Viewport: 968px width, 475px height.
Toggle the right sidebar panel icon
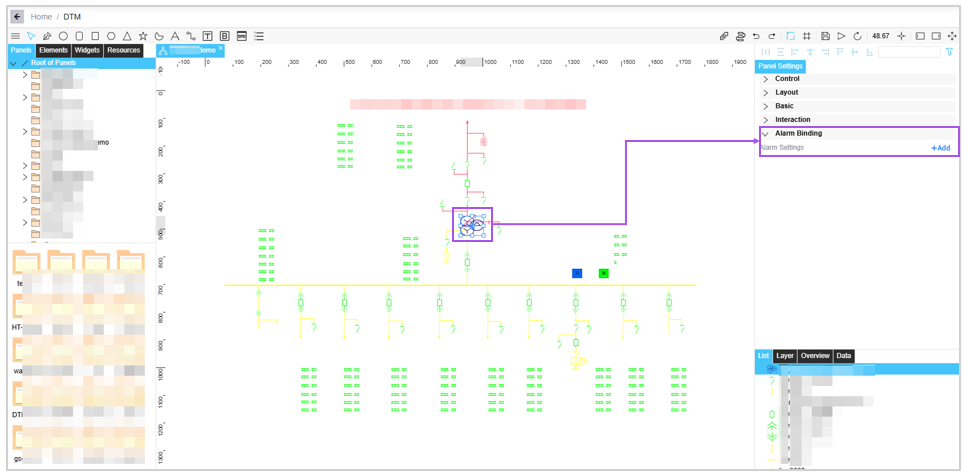936,36
